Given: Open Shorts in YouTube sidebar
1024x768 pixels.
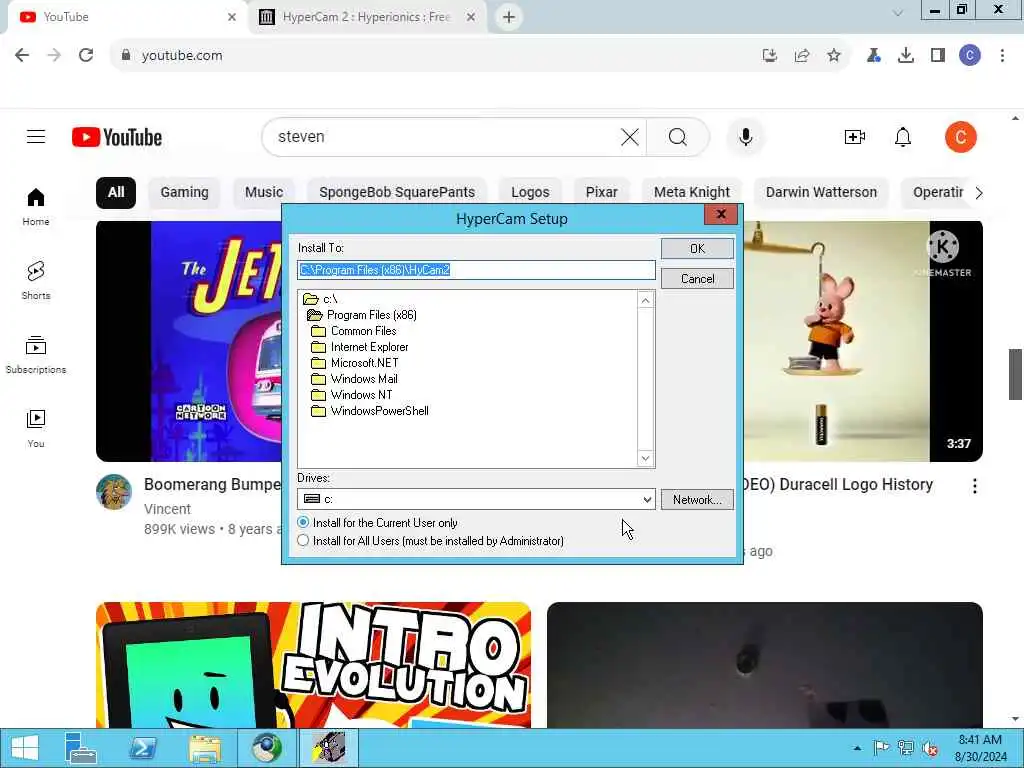Looking at the screenshot, I should point(36,281).
